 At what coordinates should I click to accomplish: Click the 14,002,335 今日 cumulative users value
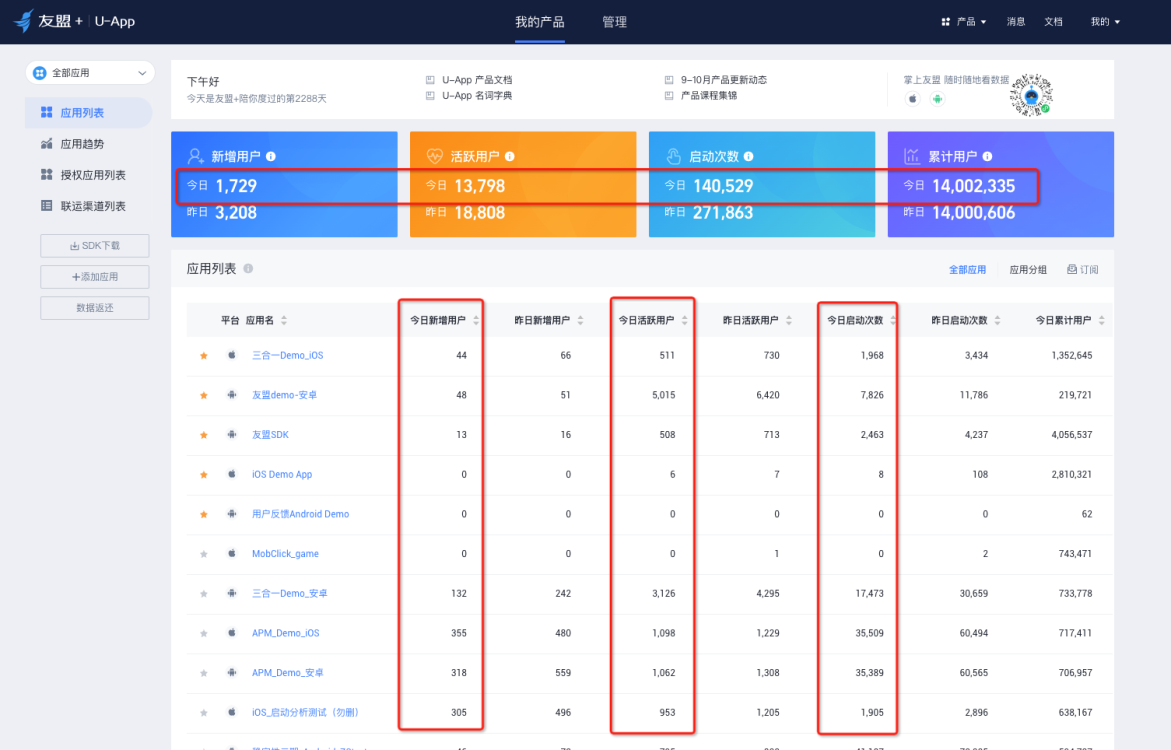click(974, 186)
